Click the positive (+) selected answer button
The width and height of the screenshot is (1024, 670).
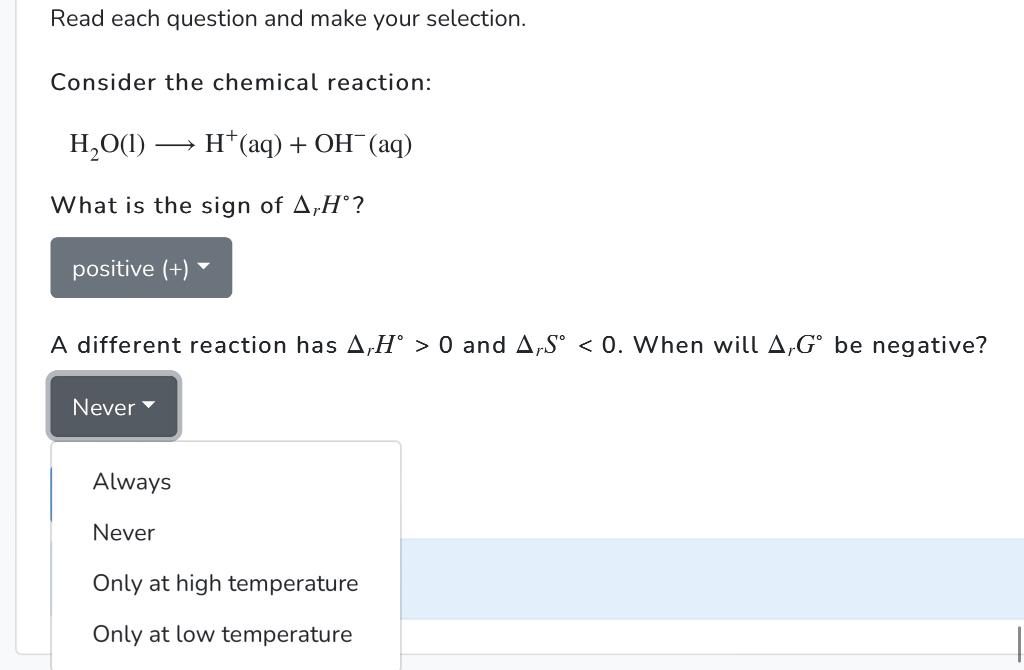(140, 267)
